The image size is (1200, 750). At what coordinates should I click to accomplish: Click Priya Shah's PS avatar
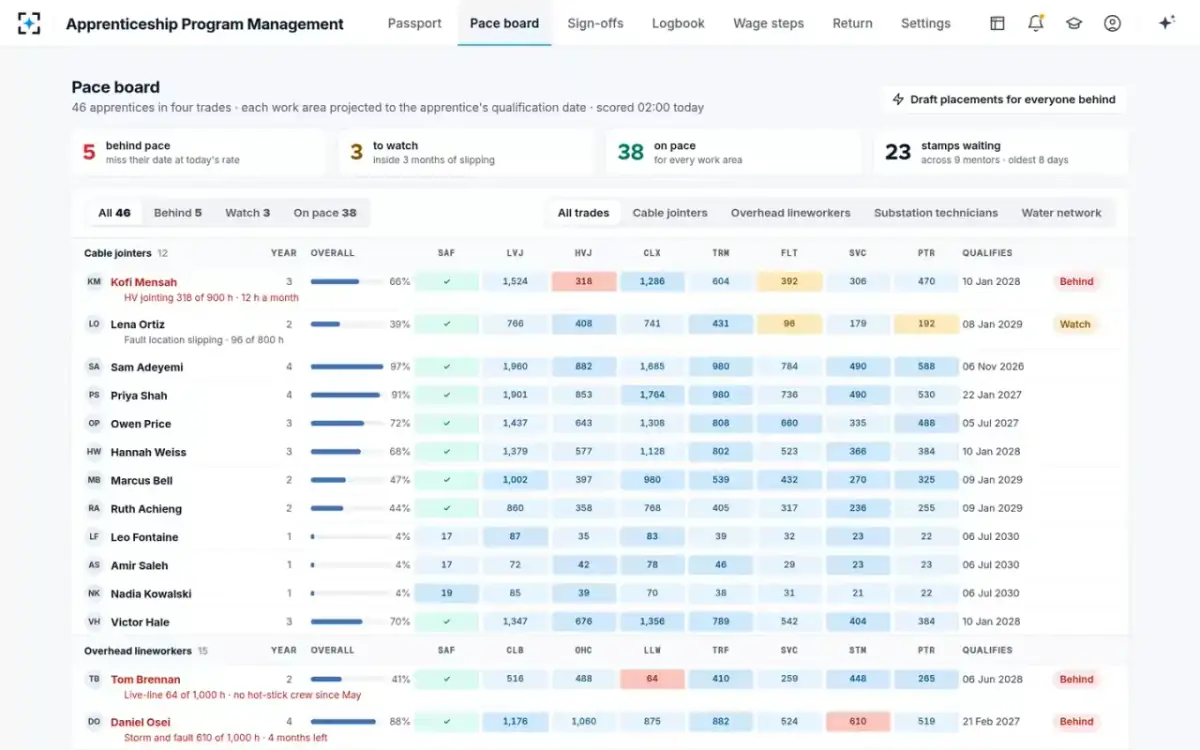(94, 395)
